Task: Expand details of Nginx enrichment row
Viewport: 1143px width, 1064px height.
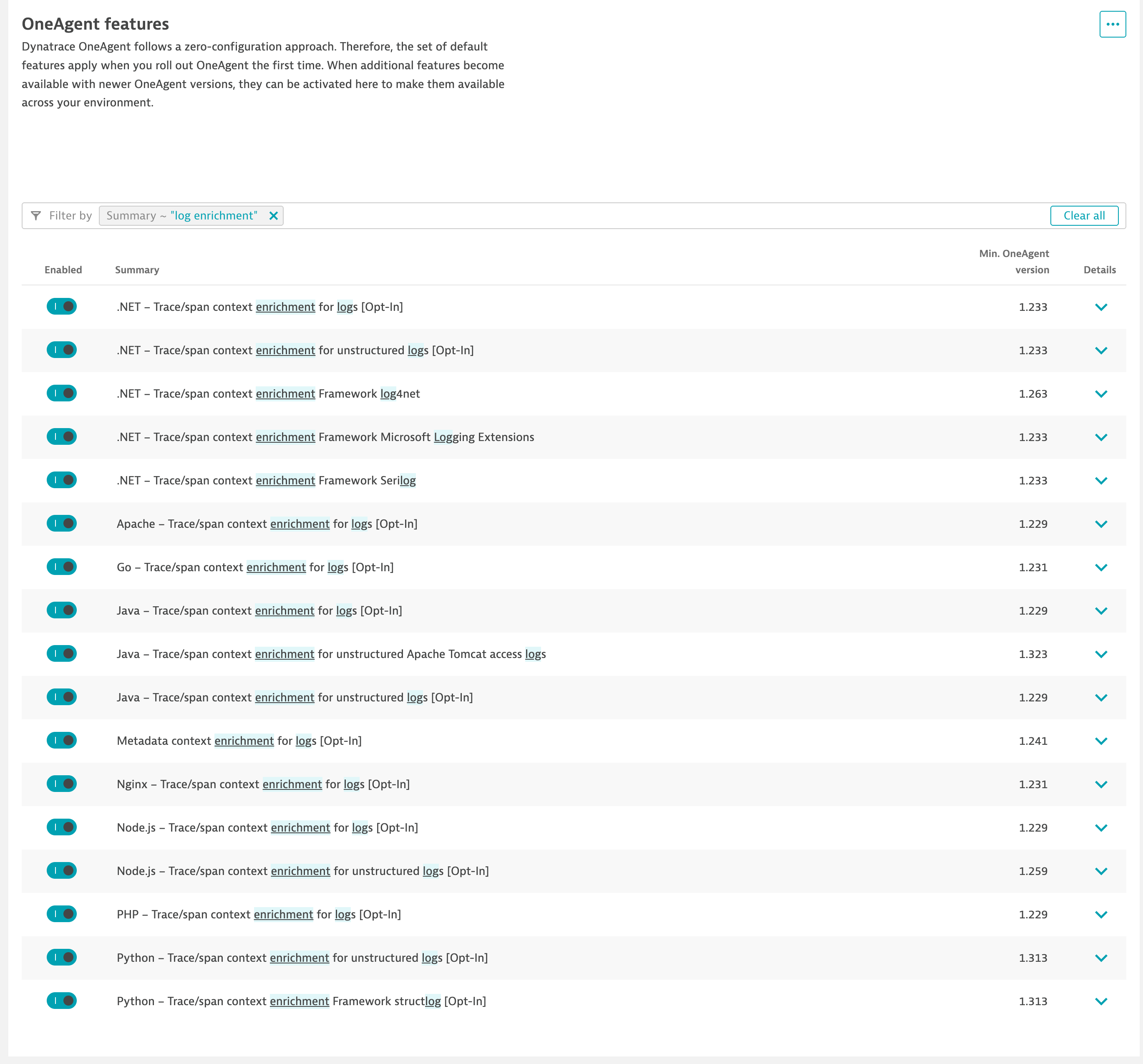Action: coord(1100,784)
